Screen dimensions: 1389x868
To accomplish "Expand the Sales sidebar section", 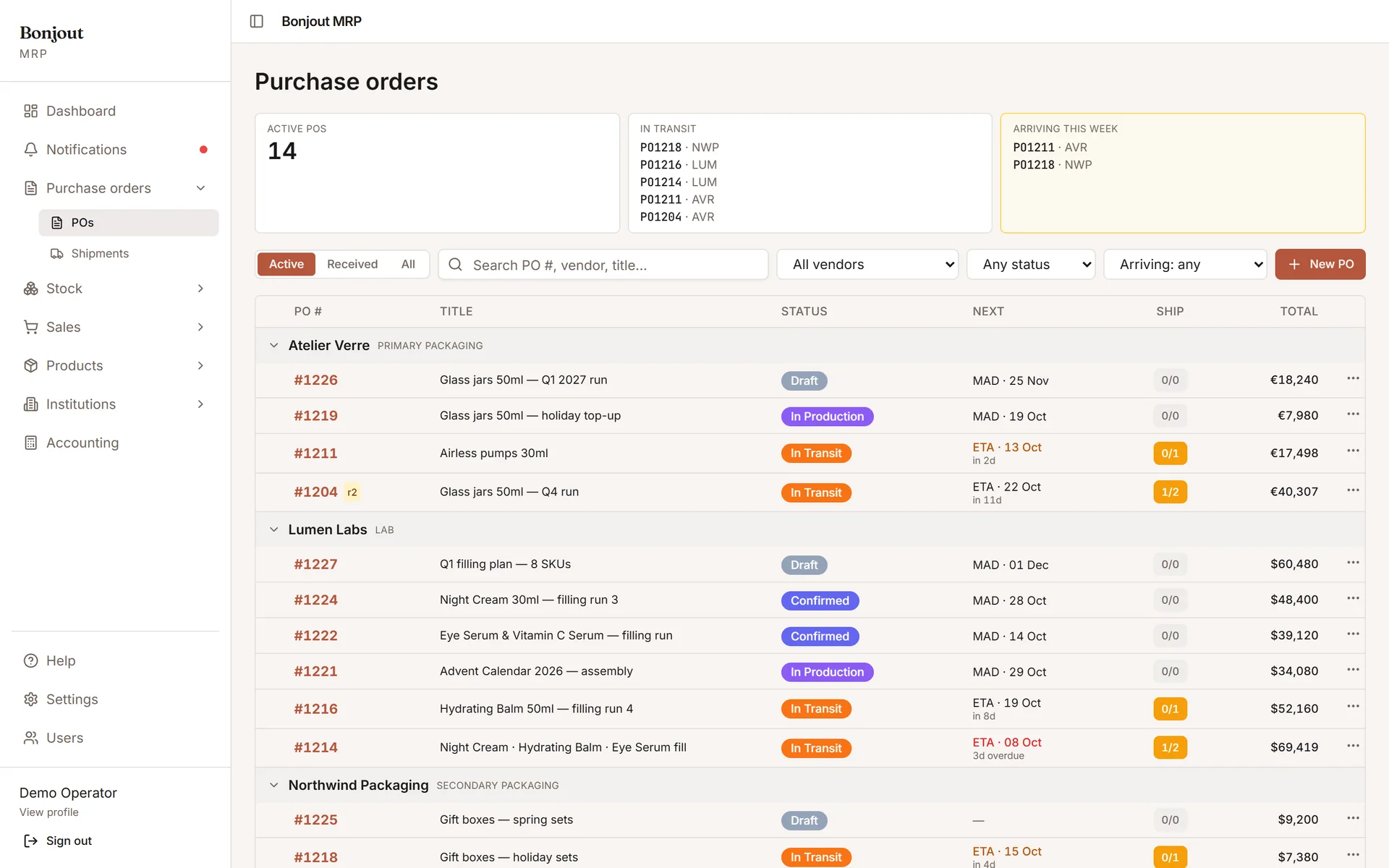I will (x=200, y=327).
